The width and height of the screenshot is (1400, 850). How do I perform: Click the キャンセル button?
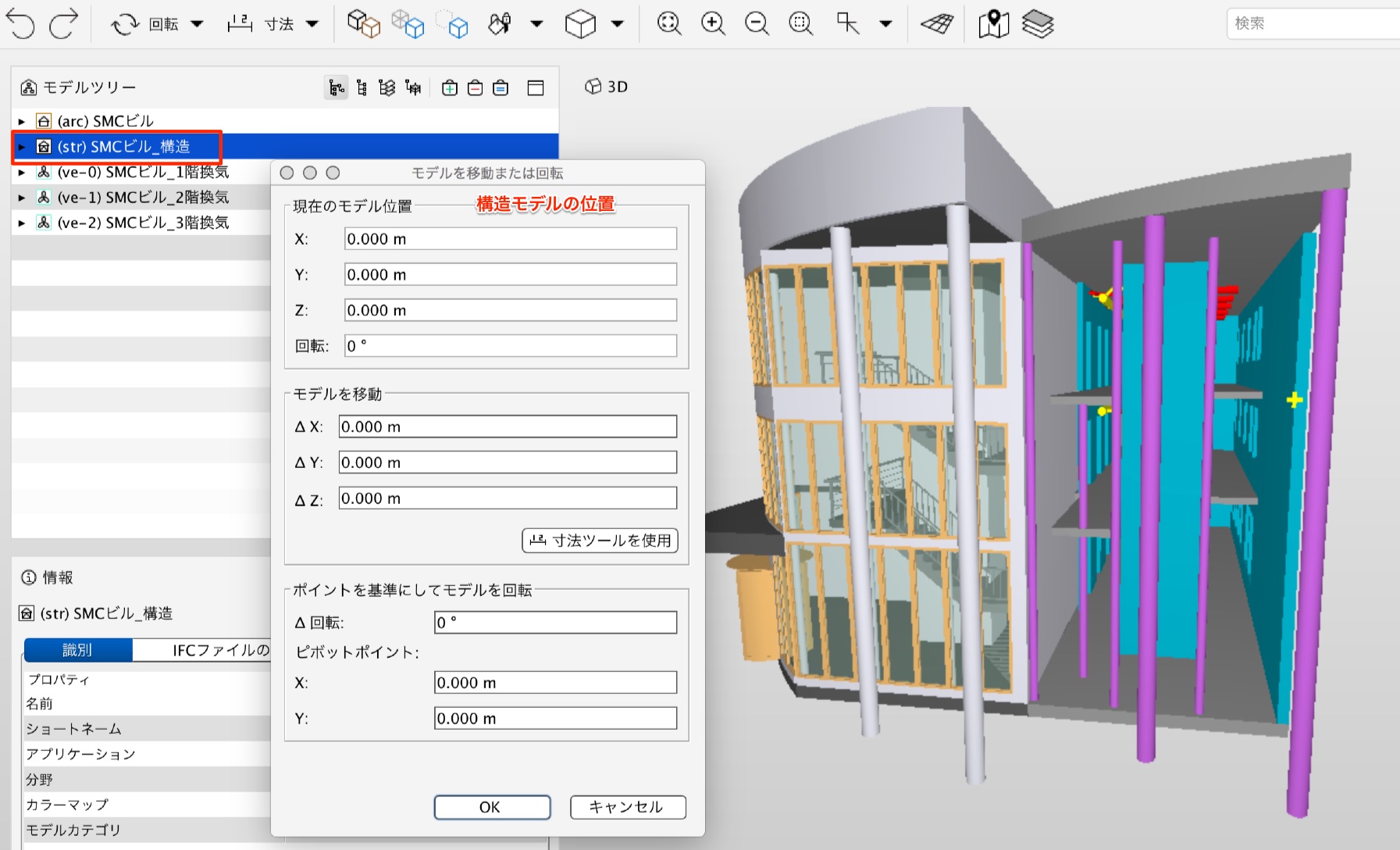pos(628,807)
